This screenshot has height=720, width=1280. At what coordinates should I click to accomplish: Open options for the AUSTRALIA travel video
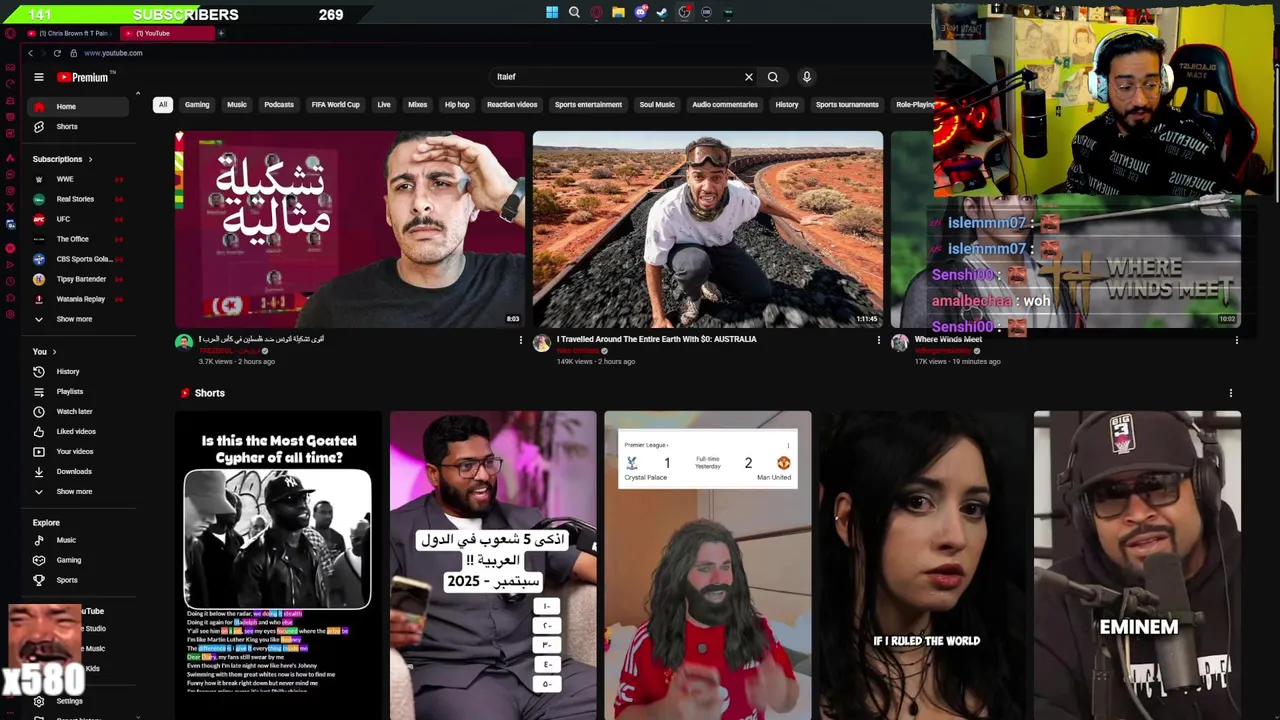pyautogui.click(x=879, y=340)
